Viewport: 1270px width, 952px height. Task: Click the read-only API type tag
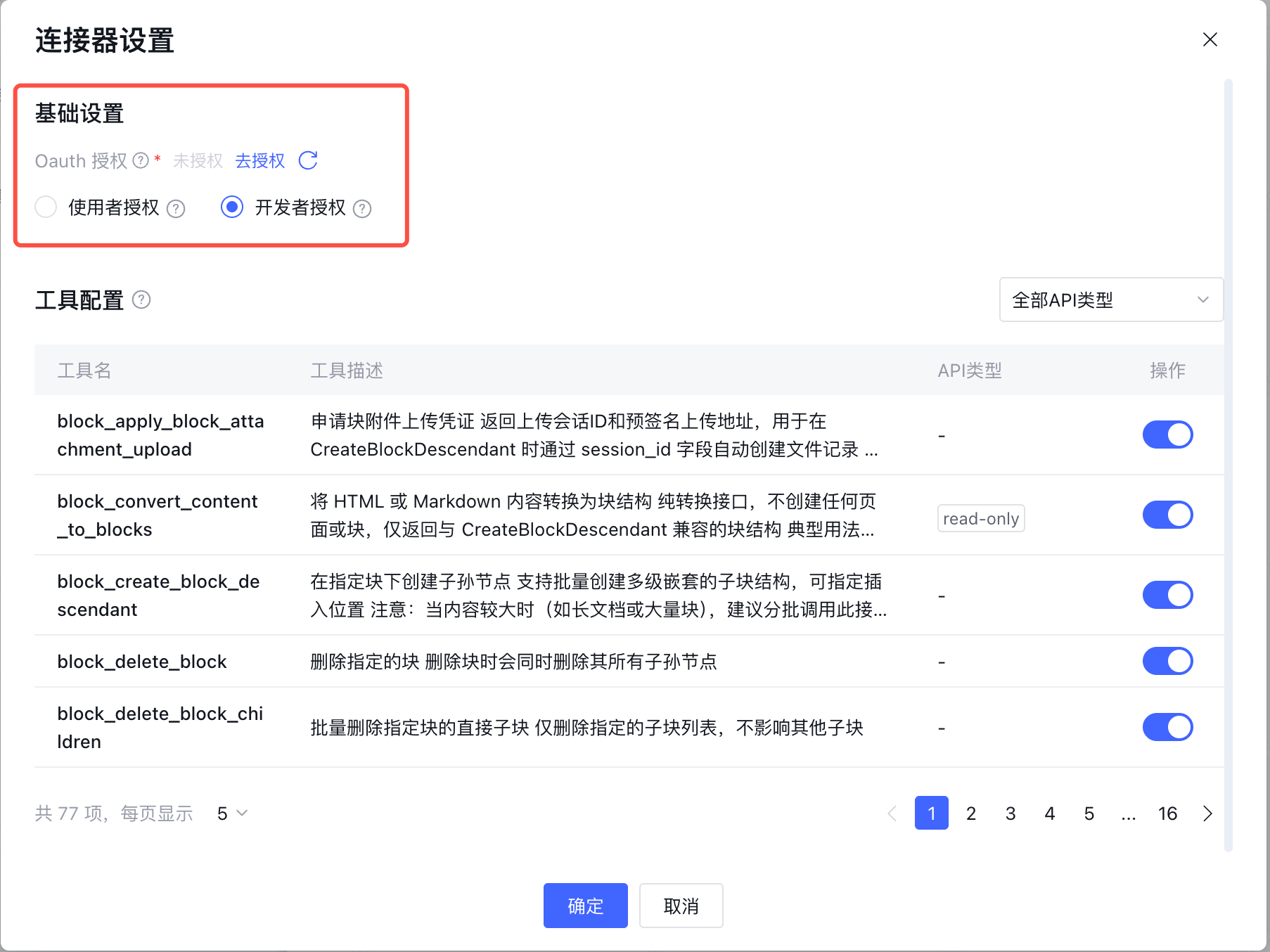tap(981, 518)
